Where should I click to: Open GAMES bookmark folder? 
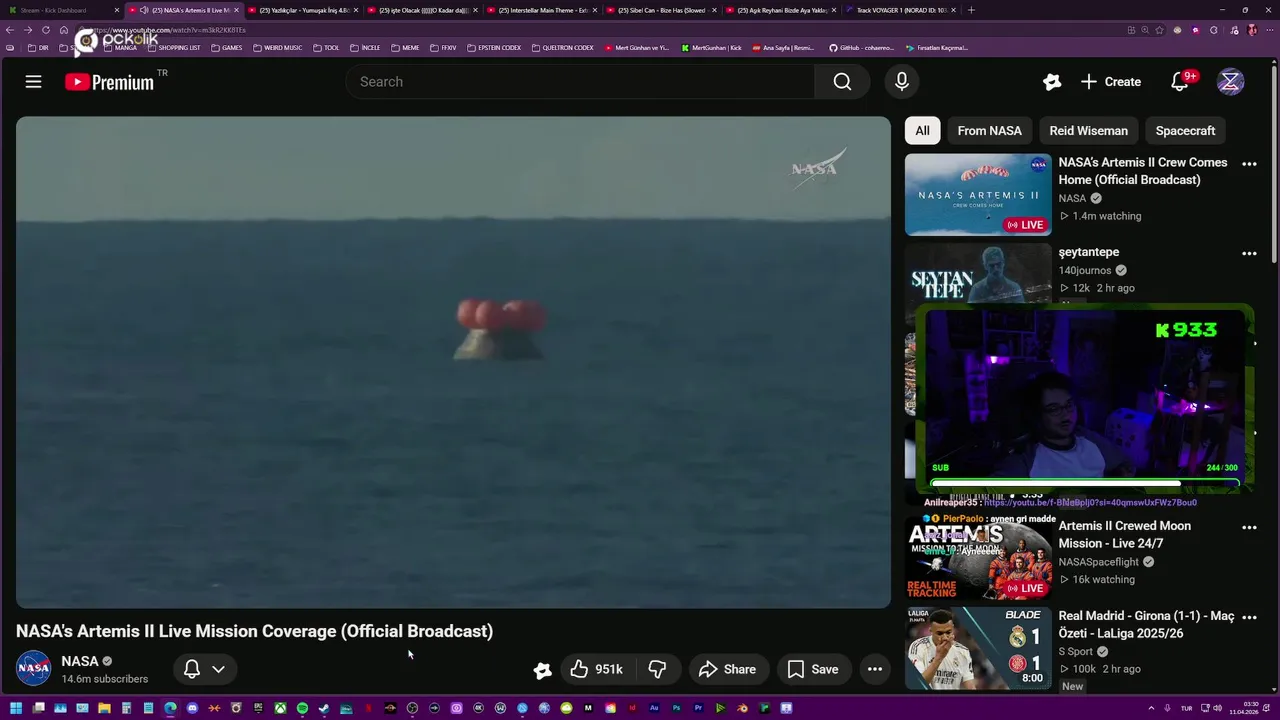tap(227, 47)
